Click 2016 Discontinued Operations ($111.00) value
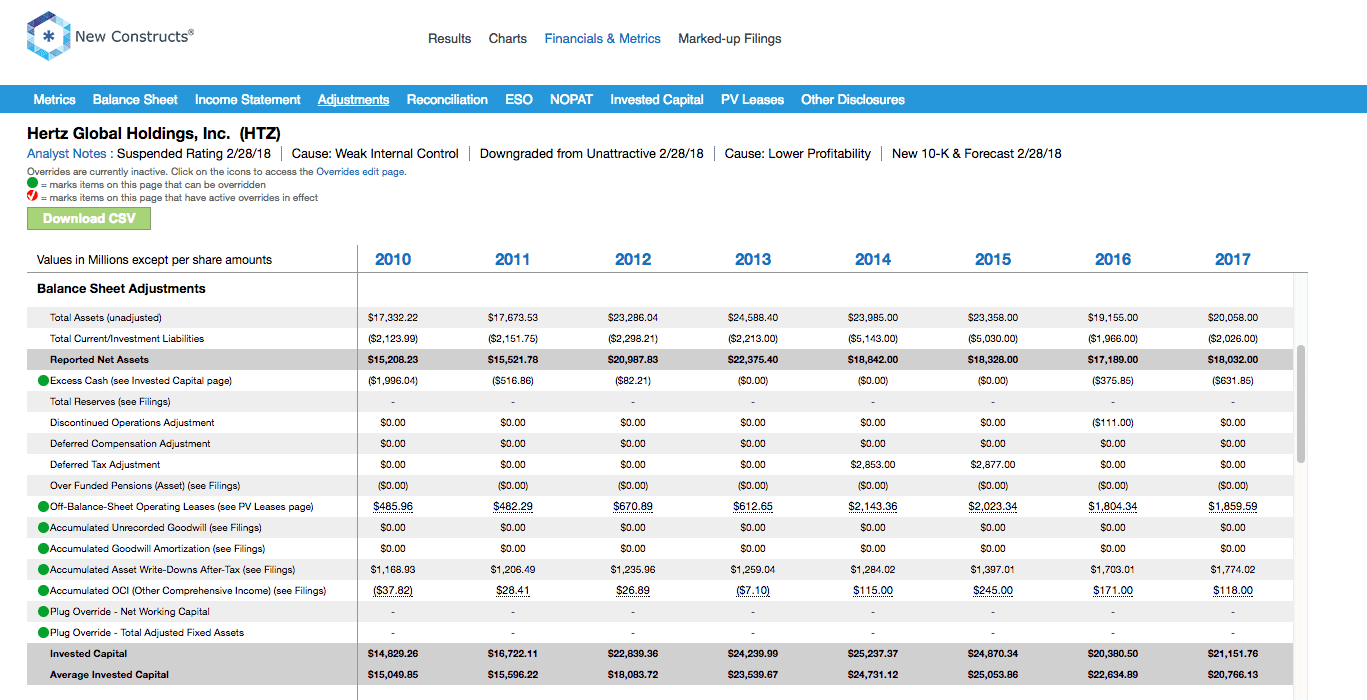The height and width of the screenshot is (700, 1367). 1113,423
